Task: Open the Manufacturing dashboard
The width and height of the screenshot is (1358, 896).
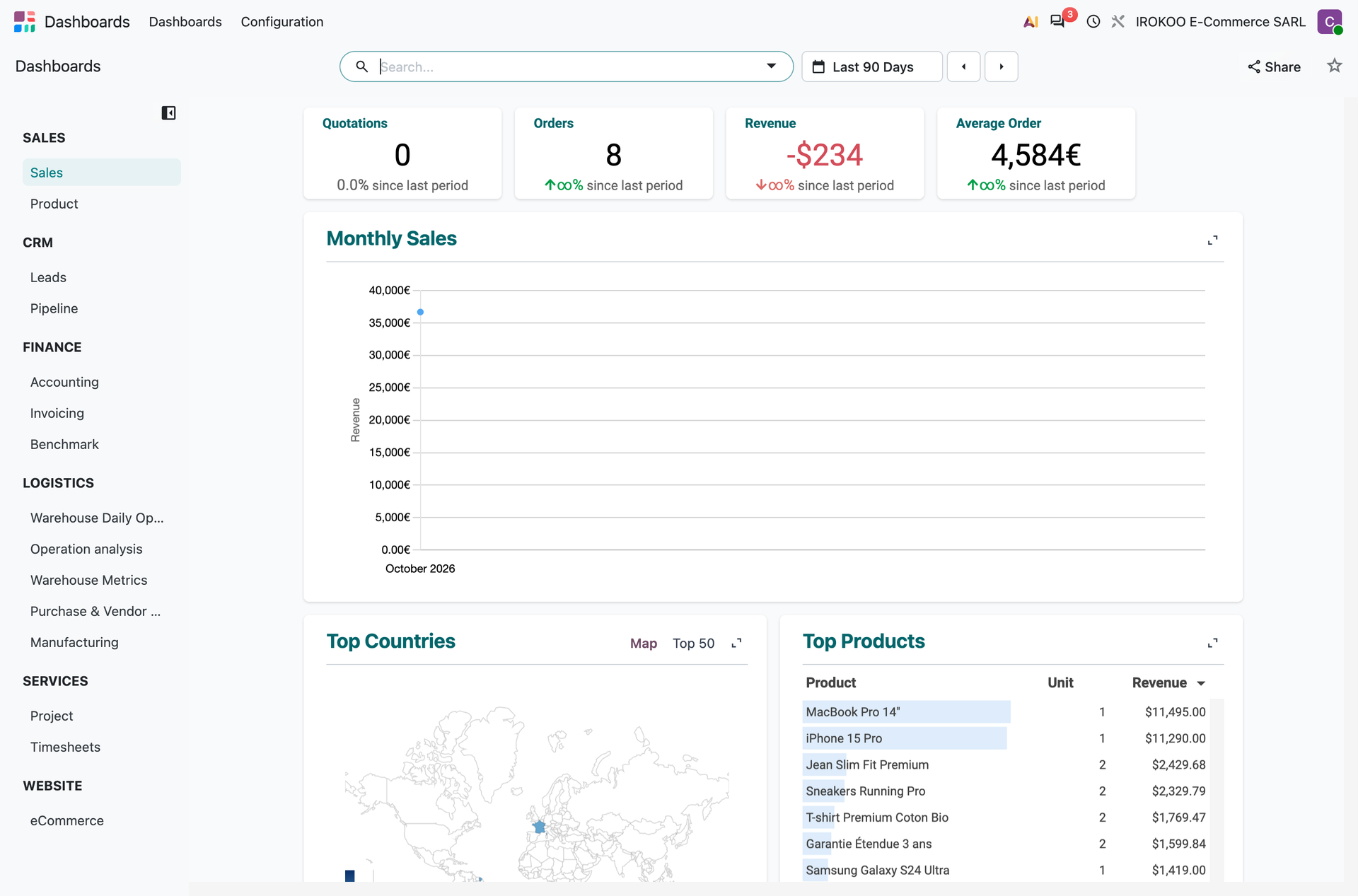Action: pos(102,642)
